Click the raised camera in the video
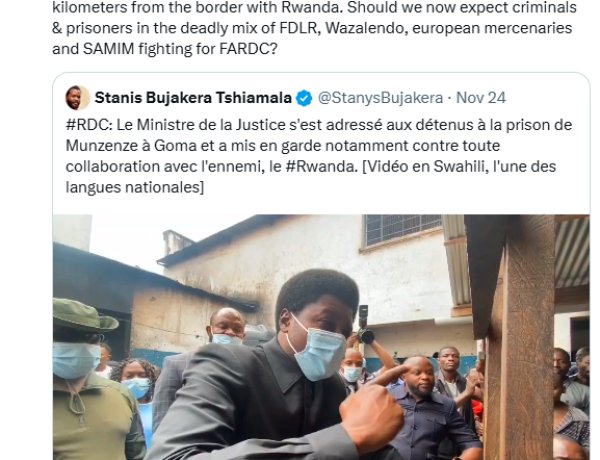This screenshot has width=600, height=460. click(364, 325)
